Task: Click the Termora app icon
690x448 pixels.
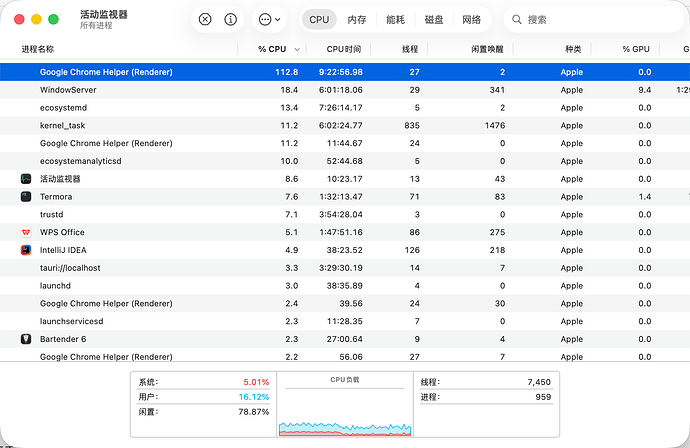Action: click(26, 197)
